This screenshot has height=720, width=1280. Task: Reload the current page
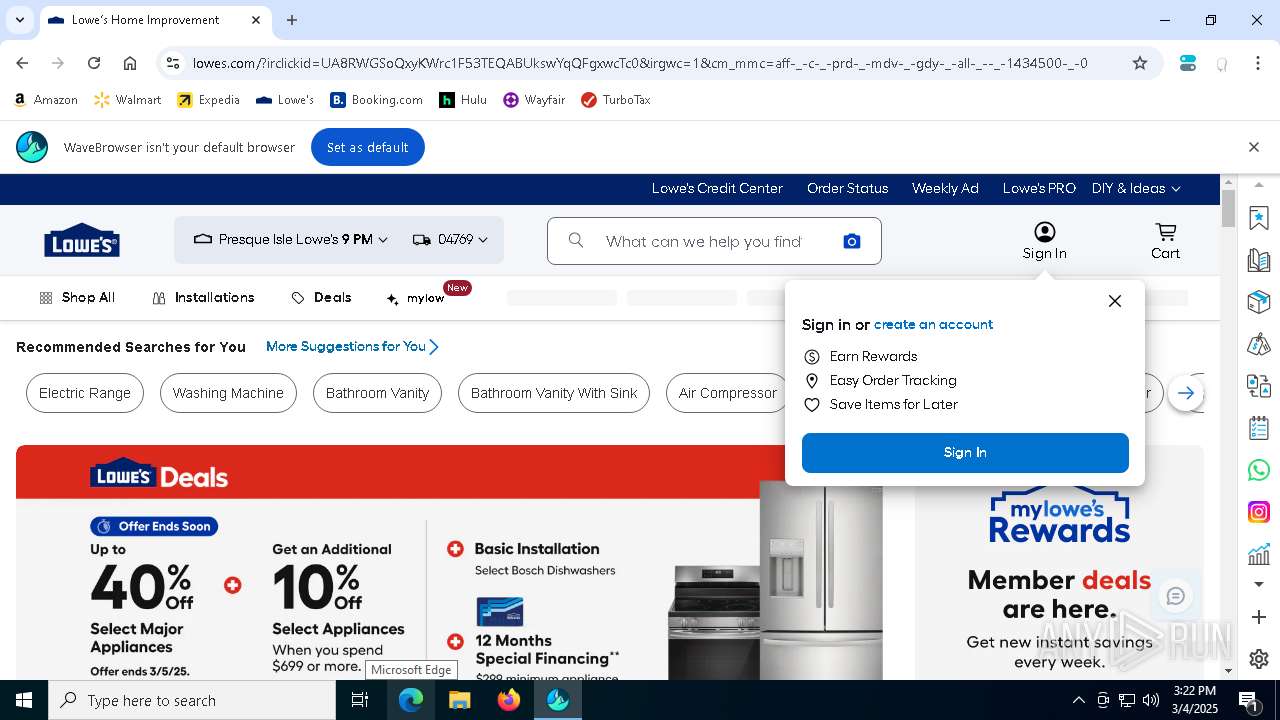94,63
